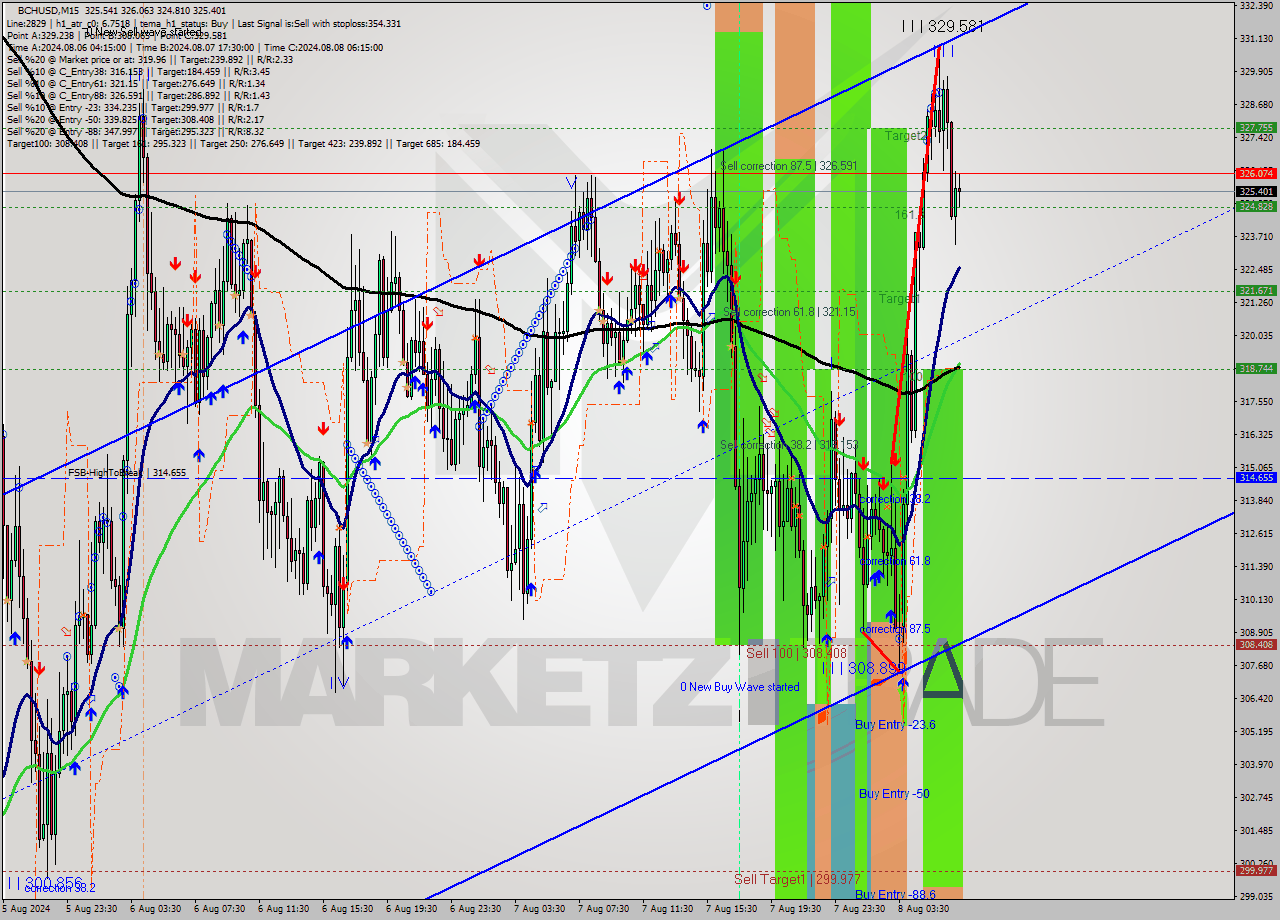The image size is (1280, 920).
Task: Click the 'Sell Target1 | 299.977' label
Action: click(797, 879)
